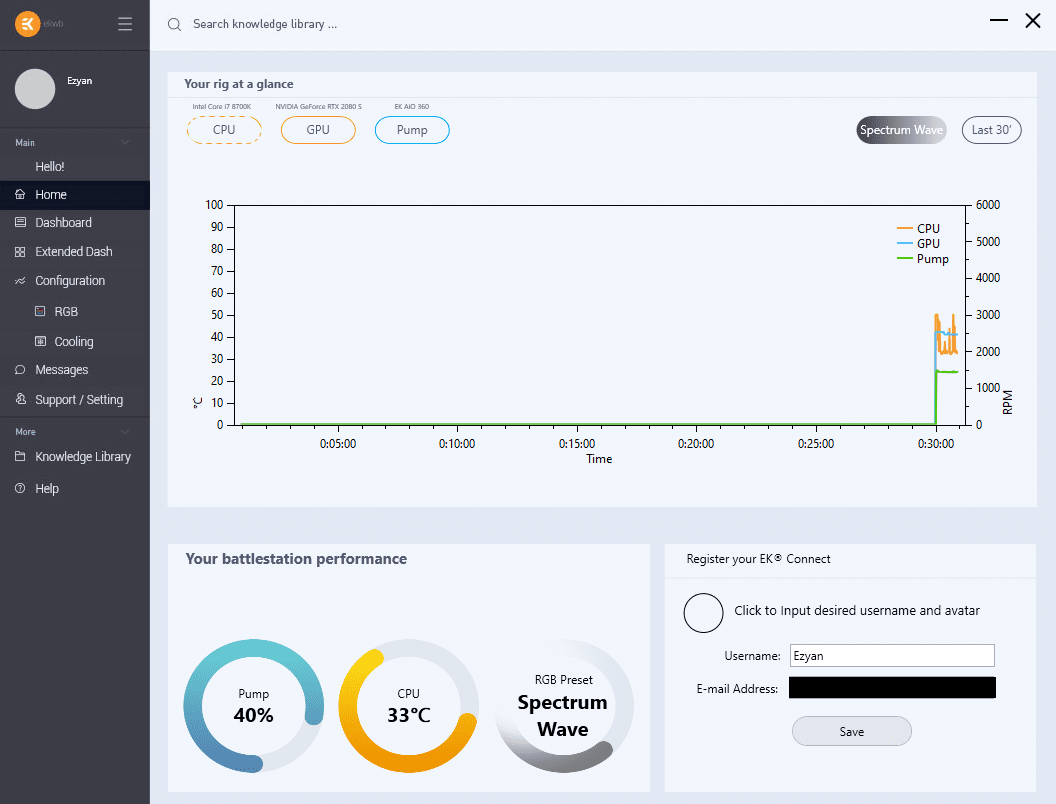Image resolution: width=1056 pixels, height=804 pixels.
Task: Click the Save button
Action: [x=851, y=731]
